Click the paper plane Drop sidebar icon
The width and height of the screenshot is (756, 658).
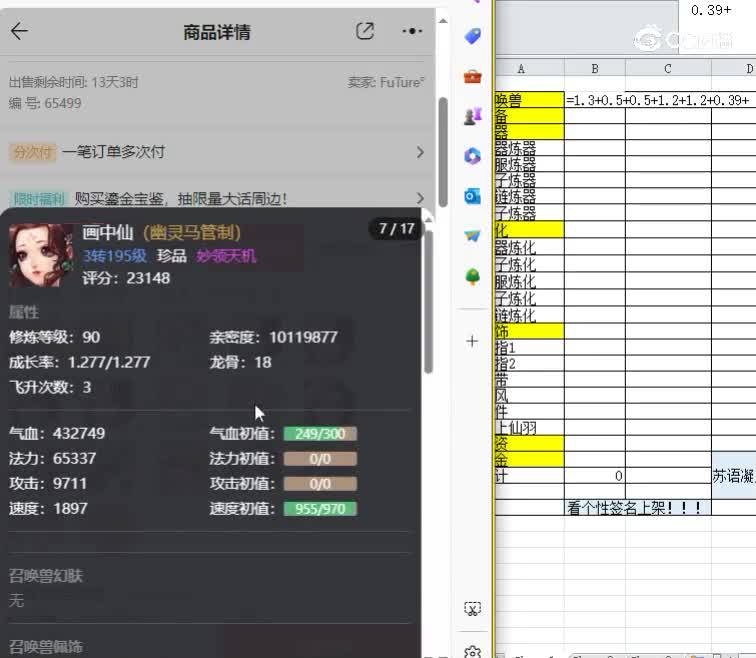click(472, 236)
